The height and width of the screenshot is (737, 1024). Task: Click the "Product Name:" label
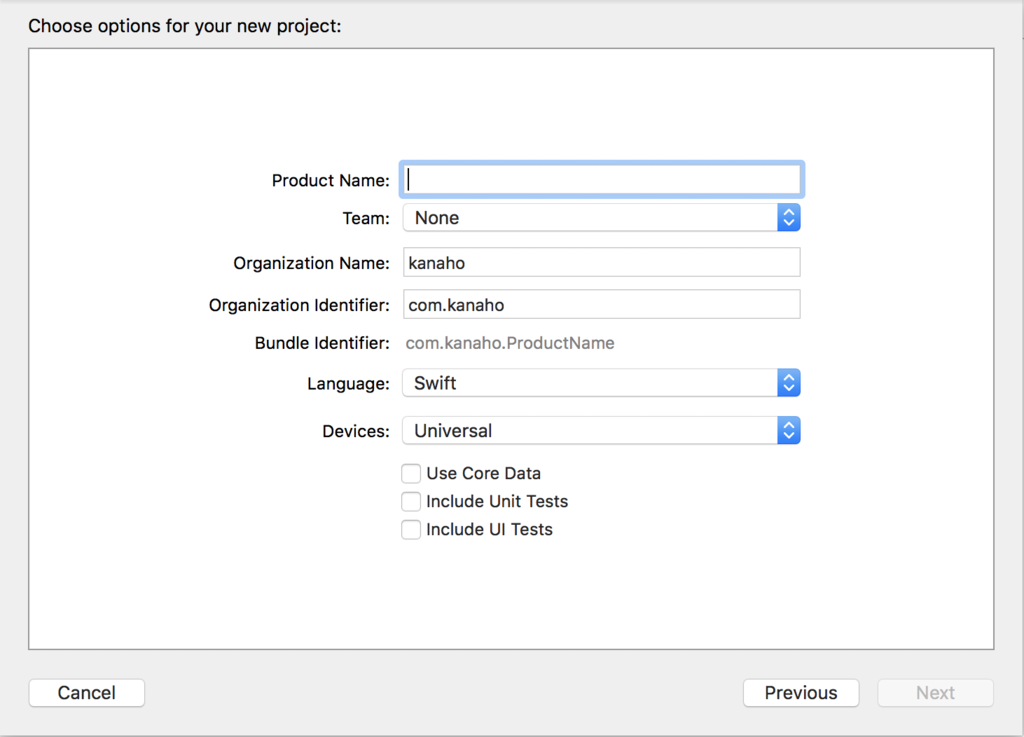pos(330,180)
